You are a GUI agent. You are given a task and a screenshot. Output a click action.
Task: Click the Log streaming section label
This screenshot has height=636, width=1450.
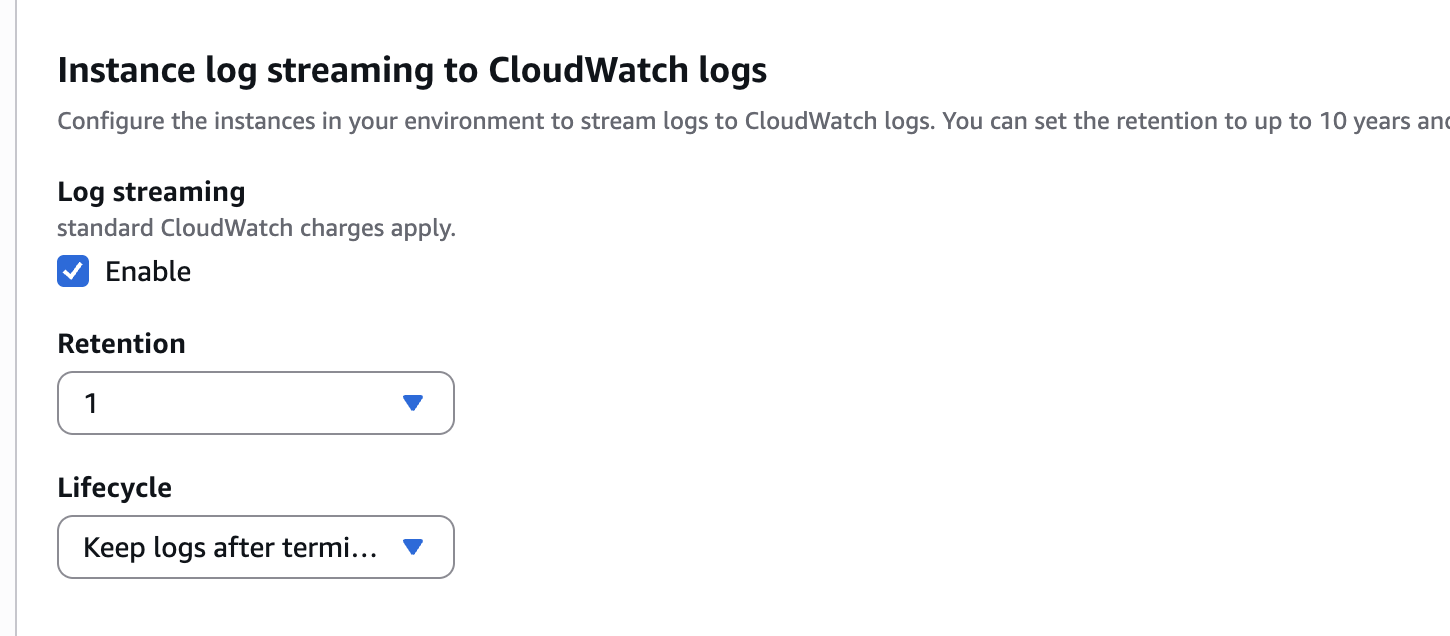151,192
